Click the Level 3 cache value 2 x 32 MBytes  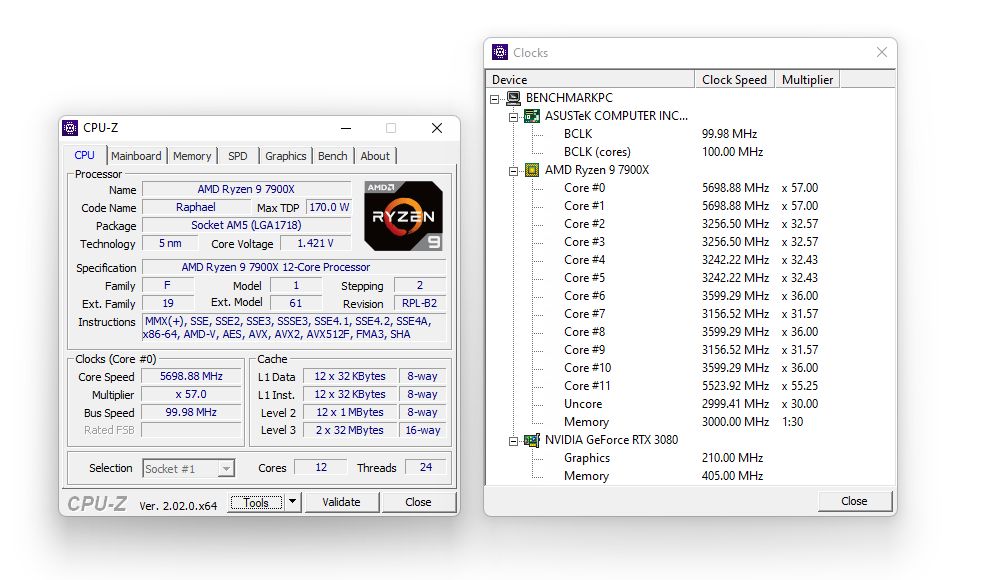[x=349, y=430]
